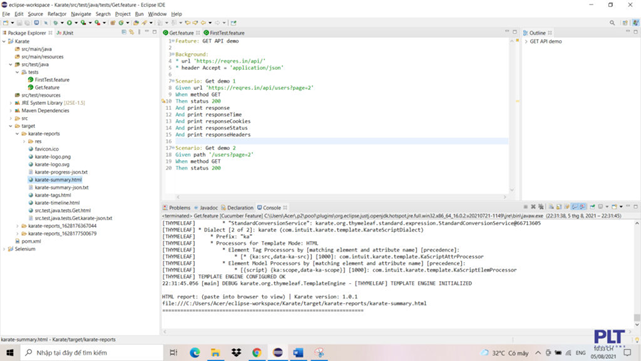Viewport: 641px width, 361px height.
Task: Open the Refactor menu
Action: 57,14
